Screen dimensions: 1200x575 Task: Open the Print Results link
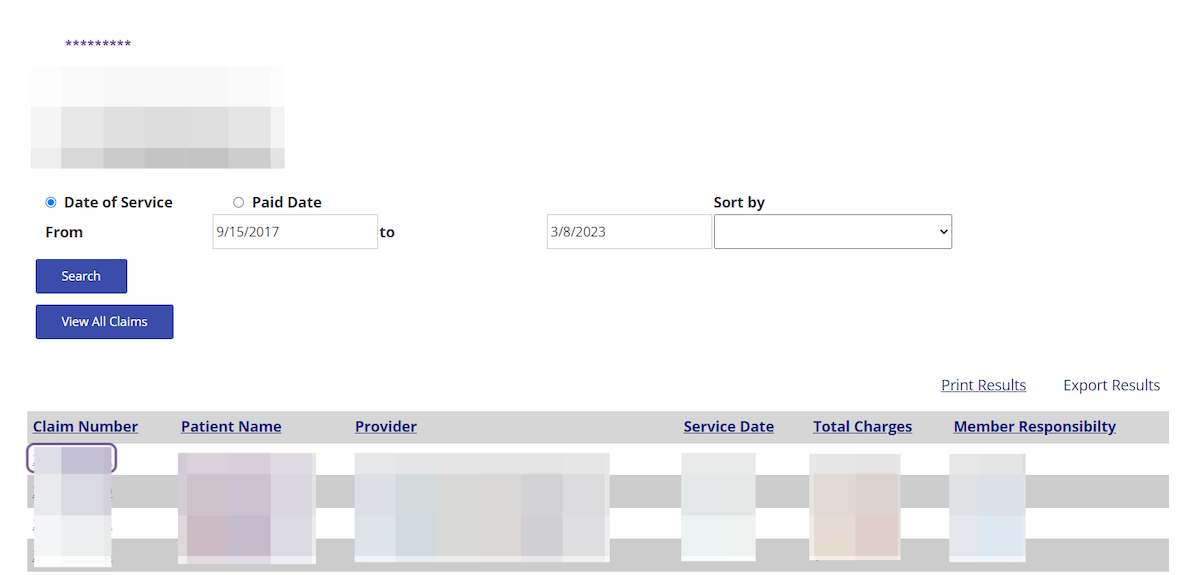pos(983,385)
